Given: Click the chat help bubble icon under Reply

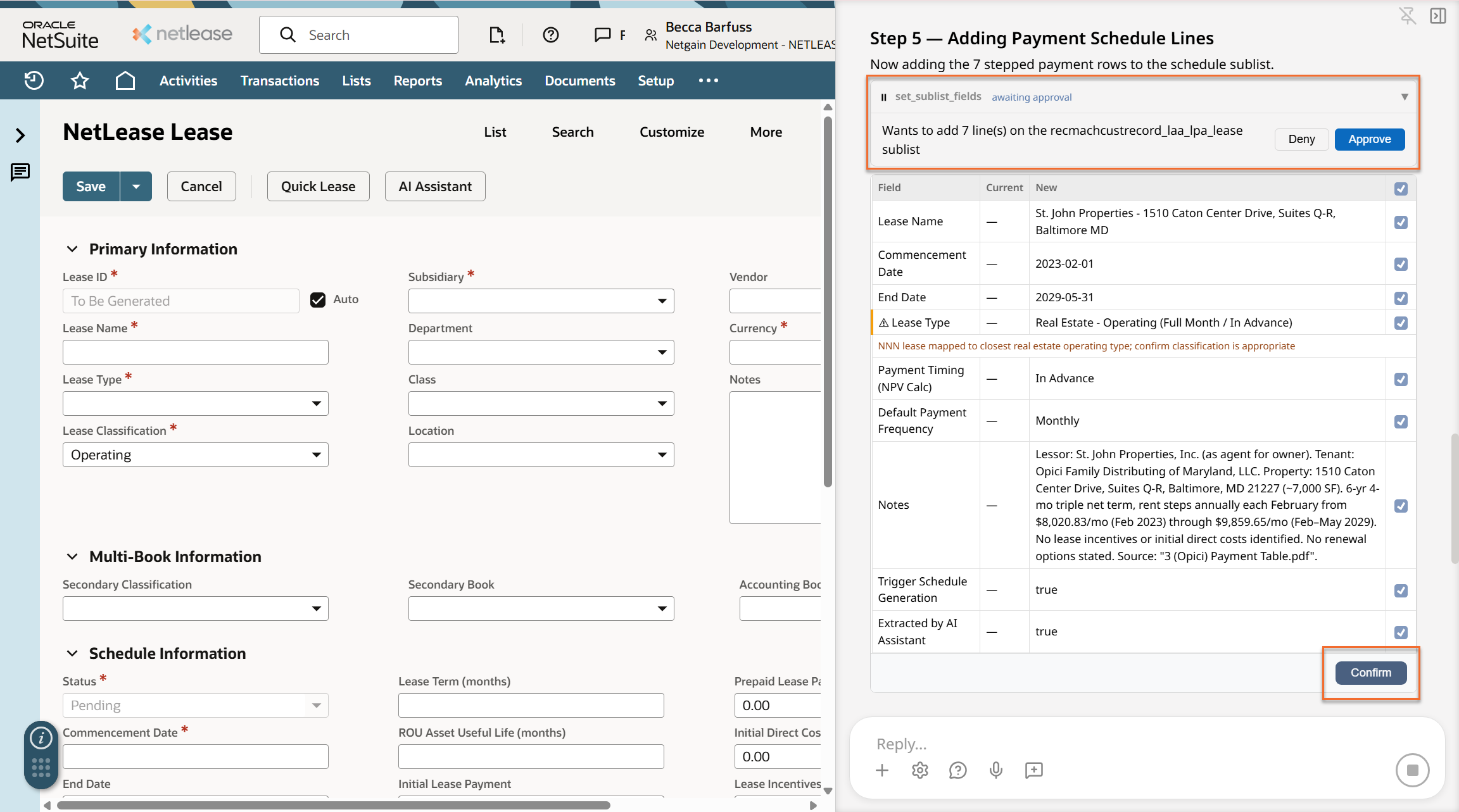Looking at the screenshot, I should click(x=958, y=770).
